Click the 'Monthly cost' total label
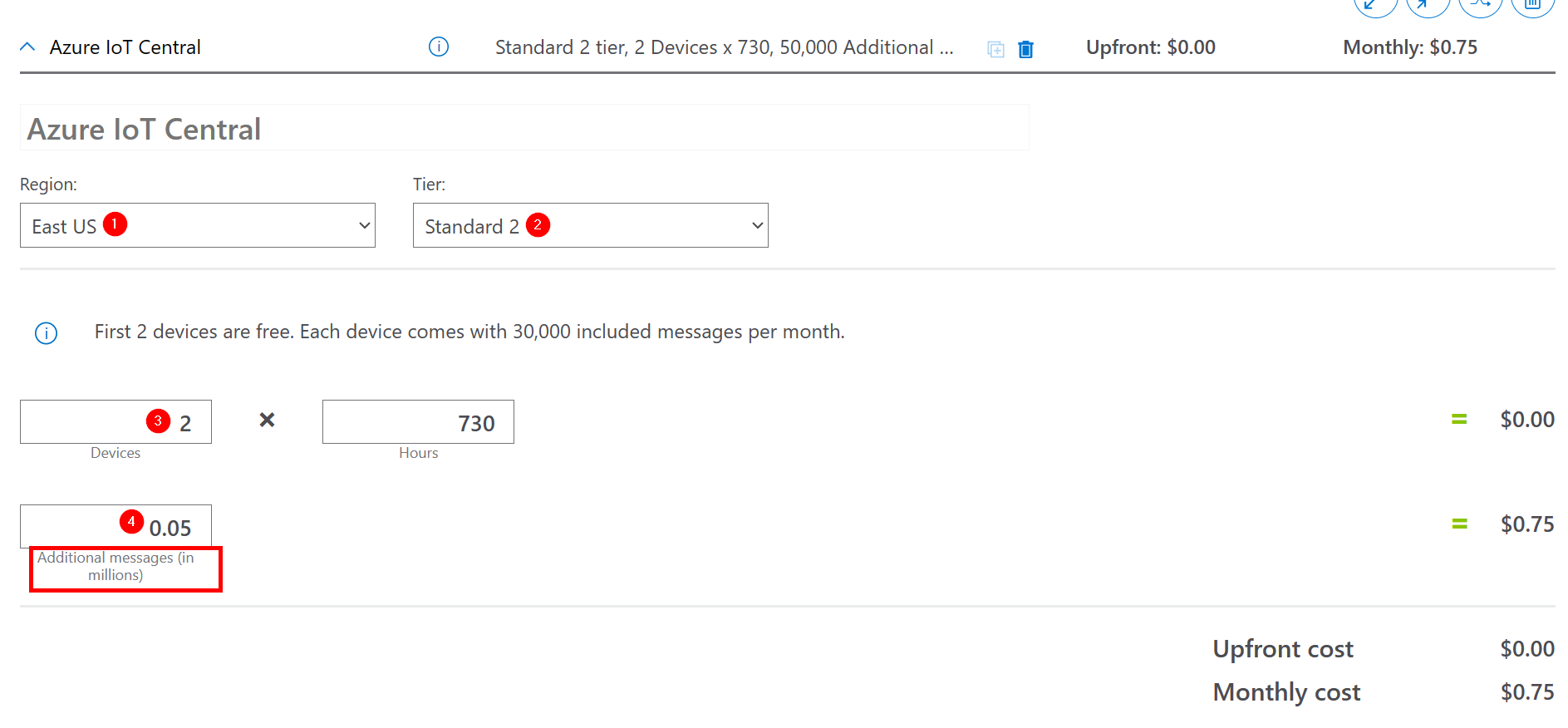This screenshot has width=1568, height=728. [1286, 692]
